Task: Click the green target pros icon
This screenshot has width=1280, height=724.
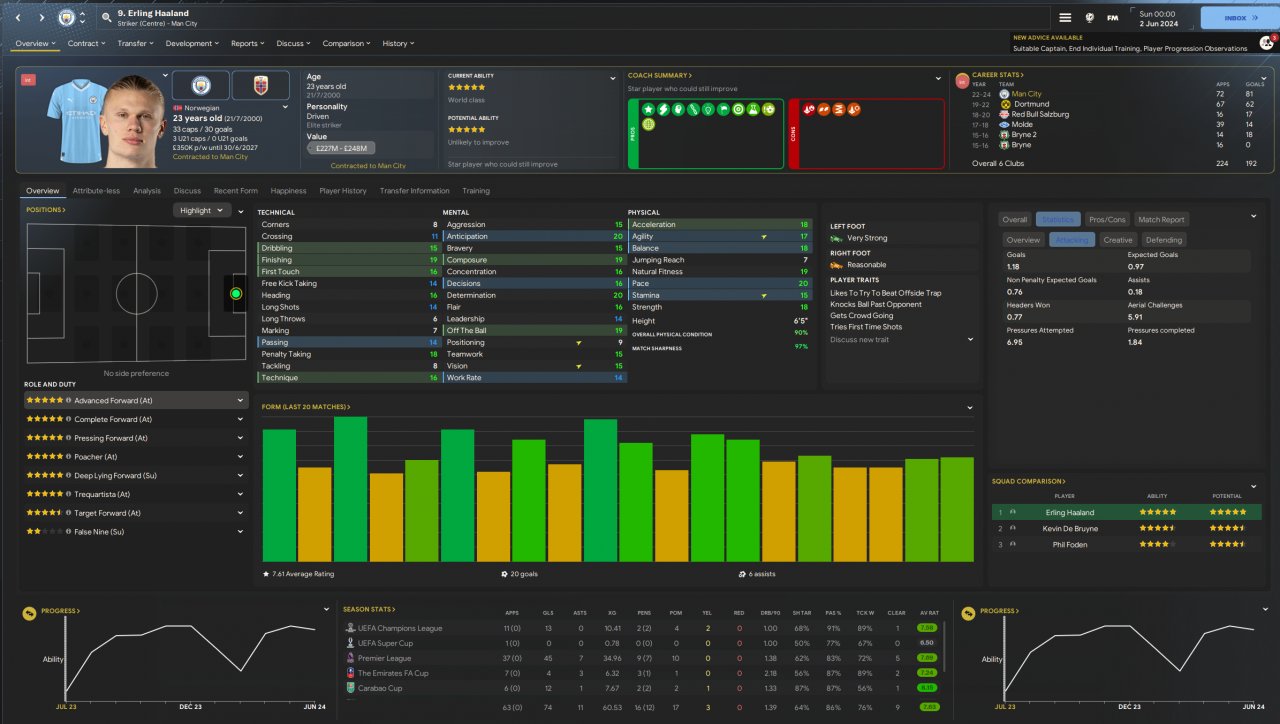Action: tap(738, 108)
